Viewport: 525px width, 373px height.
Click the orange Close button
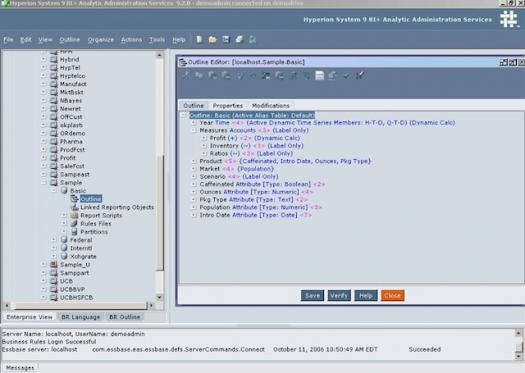(x=392, y=295)
